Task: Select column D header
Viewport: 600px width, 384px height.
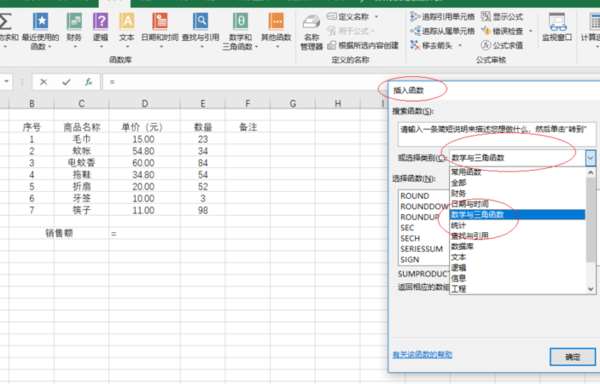Action: click(144, 103)
